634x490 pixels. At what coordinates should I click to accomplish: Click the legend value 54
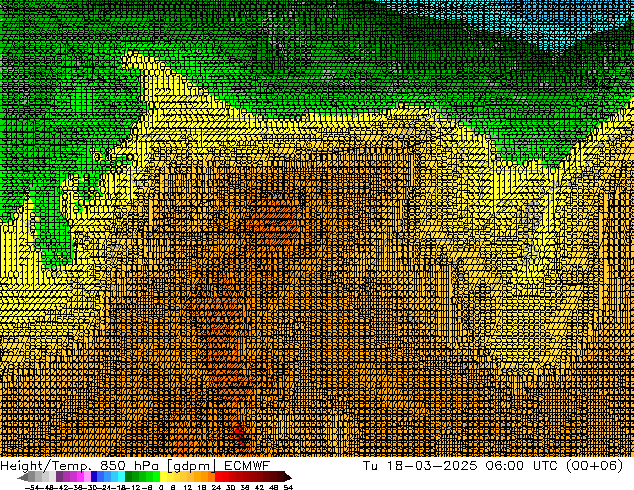pos(288,487)
